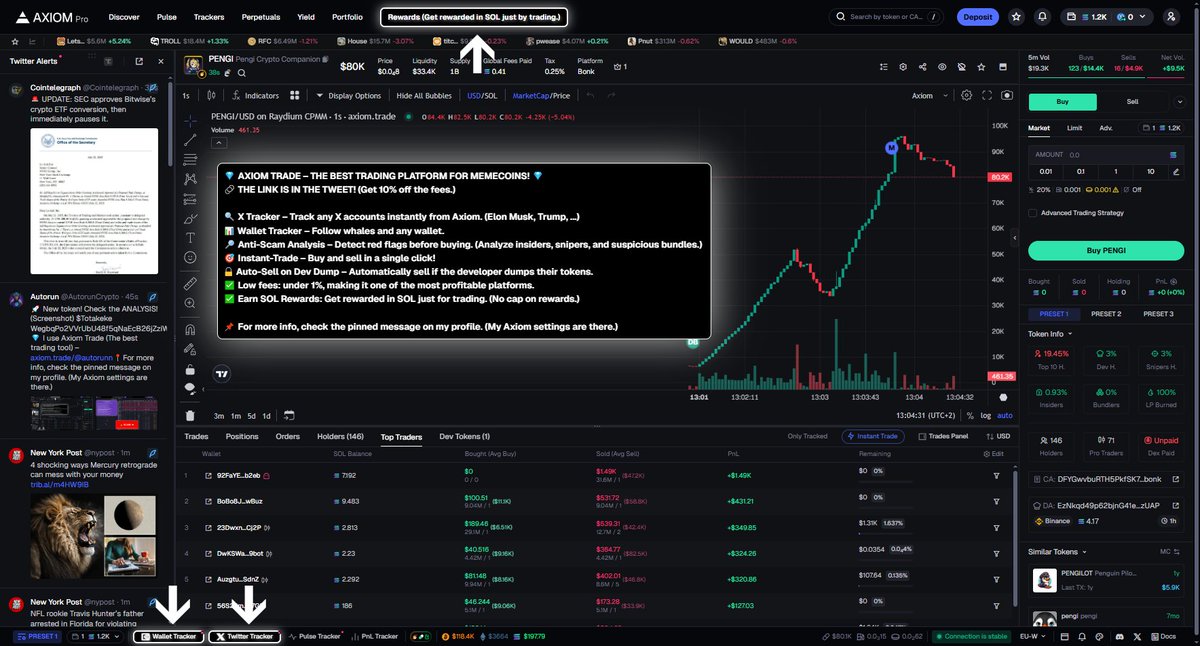Add PENGI to watchlist via star icon
The height and width of the screenshot is (646, 1200).
(979, 67)
